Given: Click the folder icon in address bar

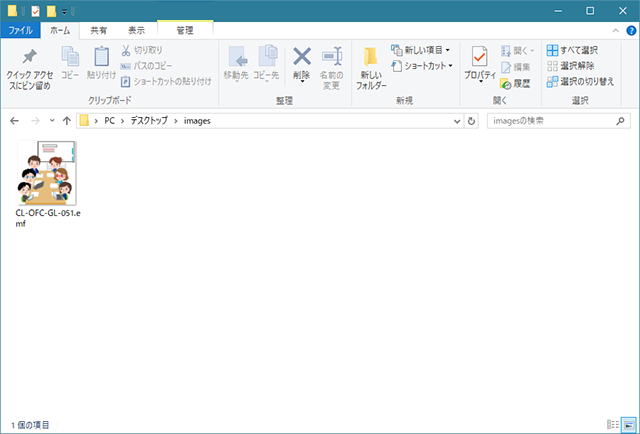Looking at the screenshot, I should tap(84, 120).
